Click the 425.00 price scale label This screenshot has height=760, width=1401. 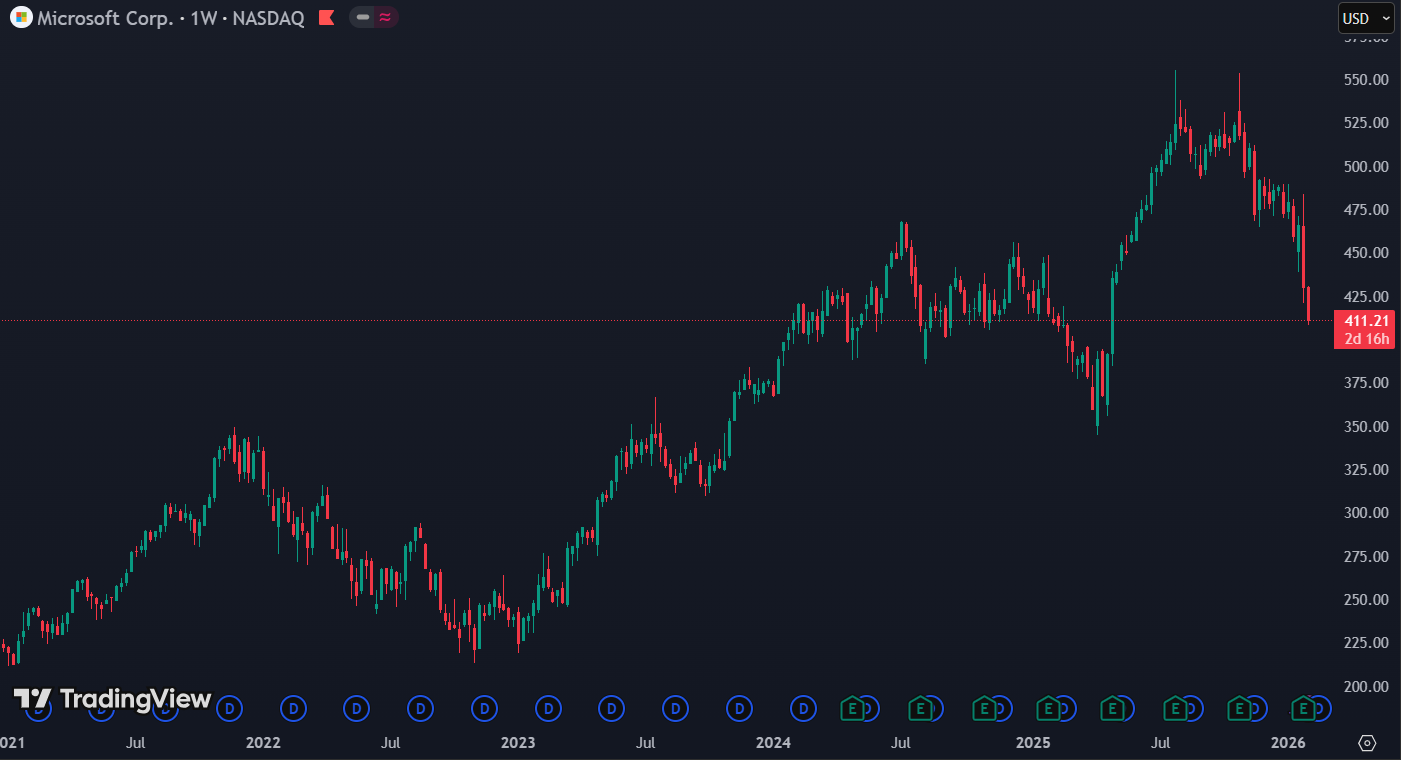[1367, 297]
